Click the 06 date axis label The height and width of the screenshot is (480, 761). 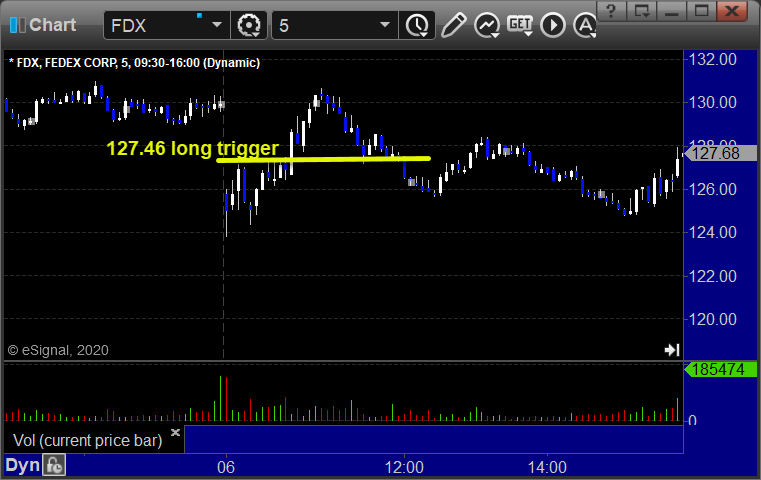(226, 467)
